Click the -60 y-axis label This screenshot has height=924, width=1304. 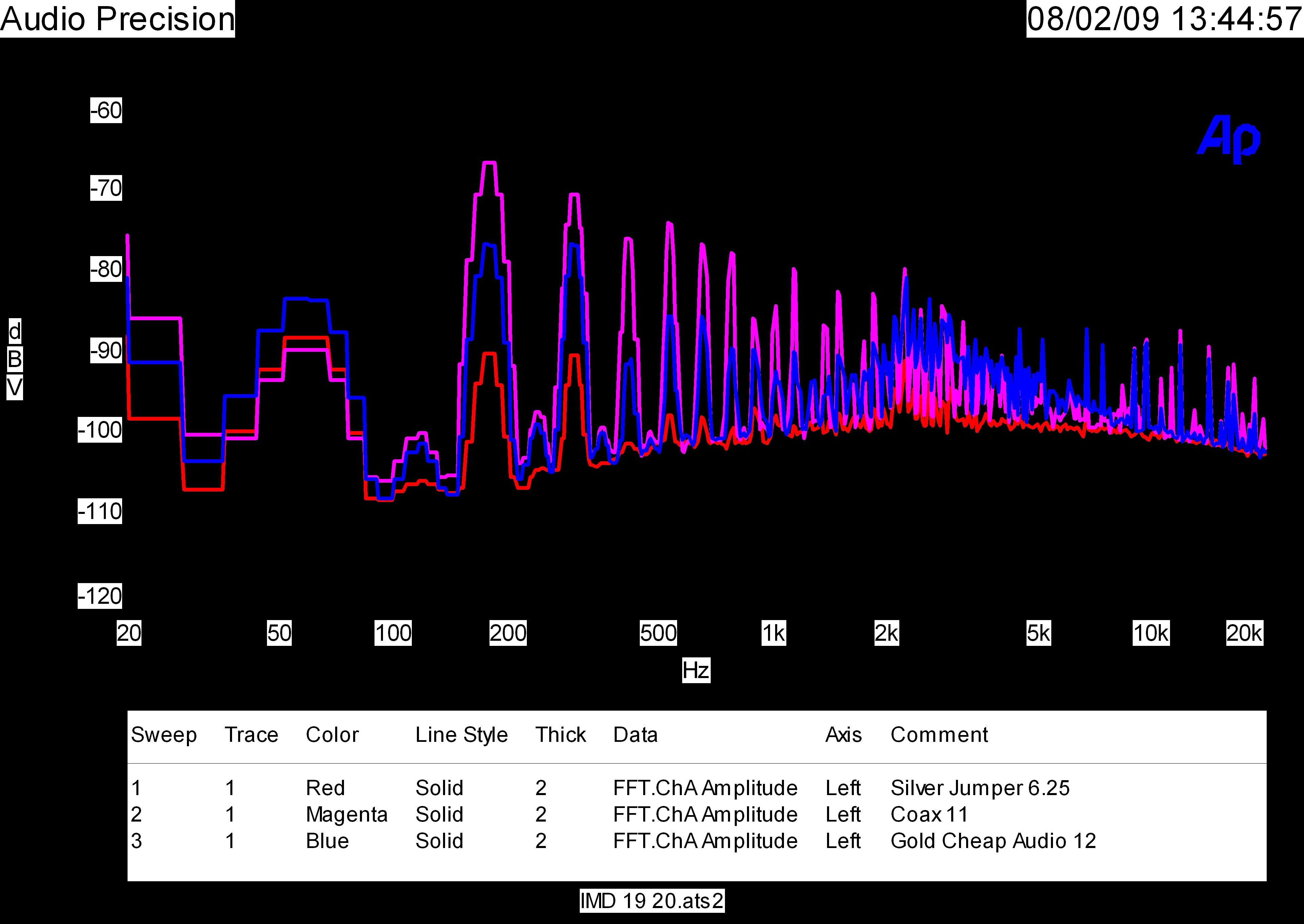pos(106,110)
